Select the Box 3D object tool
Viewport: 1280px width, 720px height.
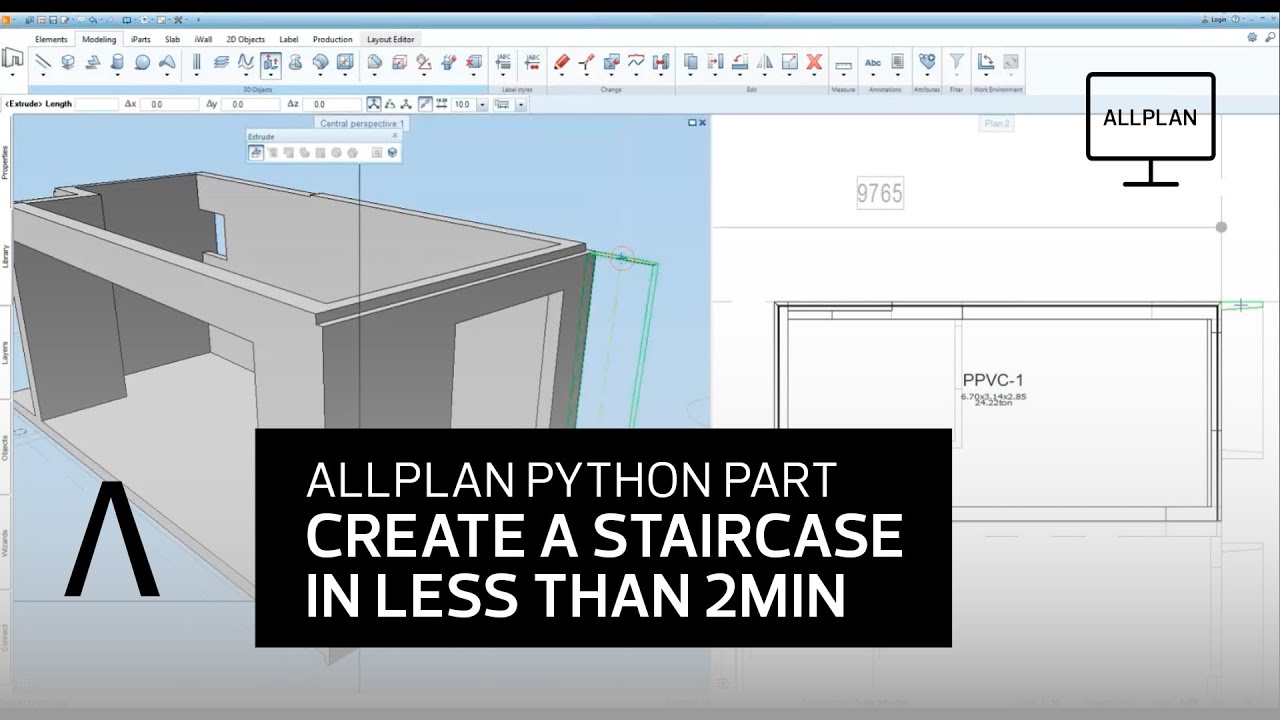click(68, 62)
